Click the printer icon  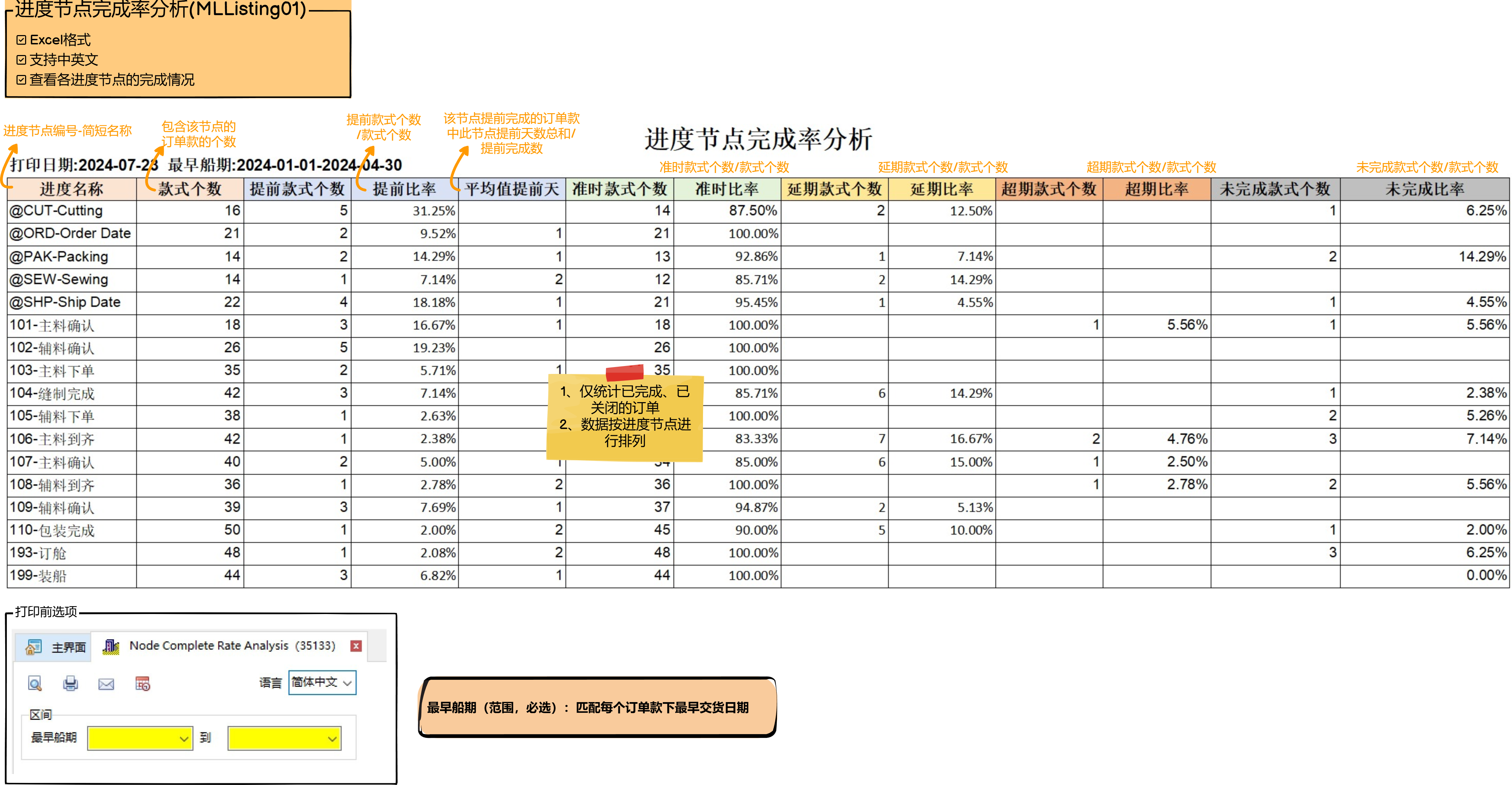71,684
